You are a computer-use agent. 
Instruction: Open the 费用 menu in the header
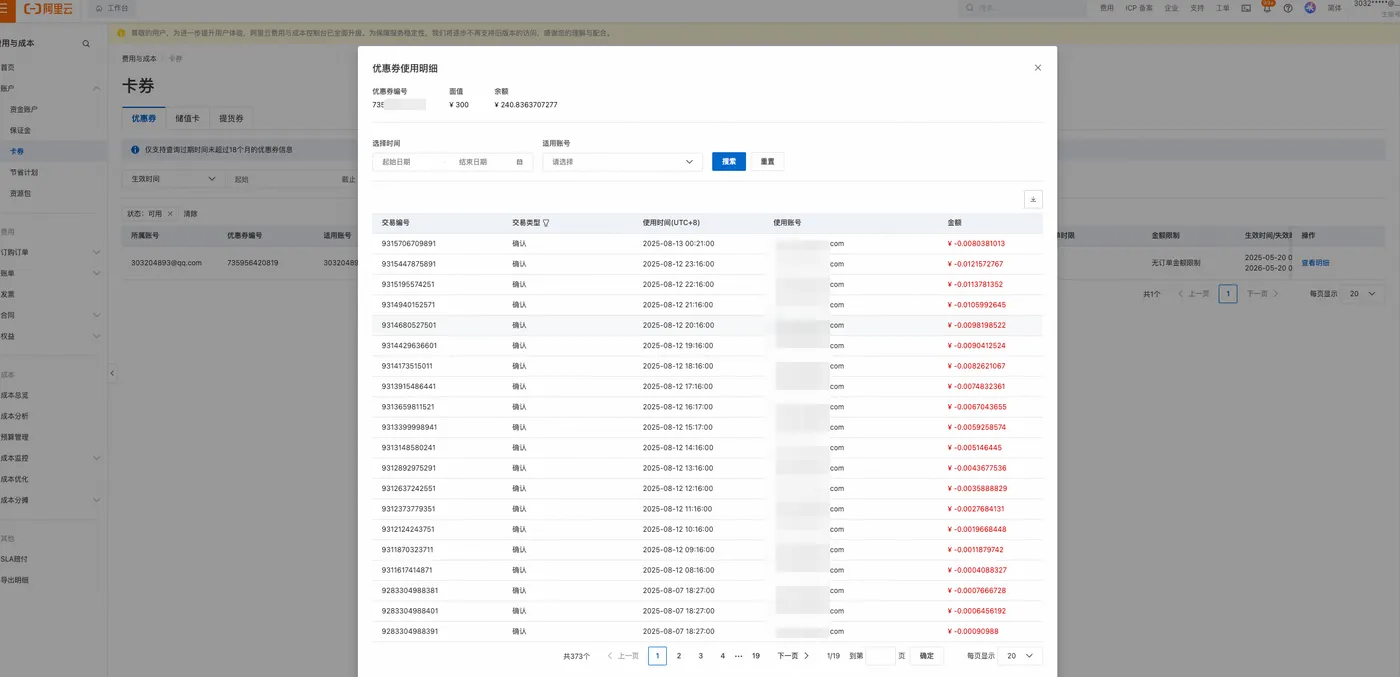click(1107, 7)
